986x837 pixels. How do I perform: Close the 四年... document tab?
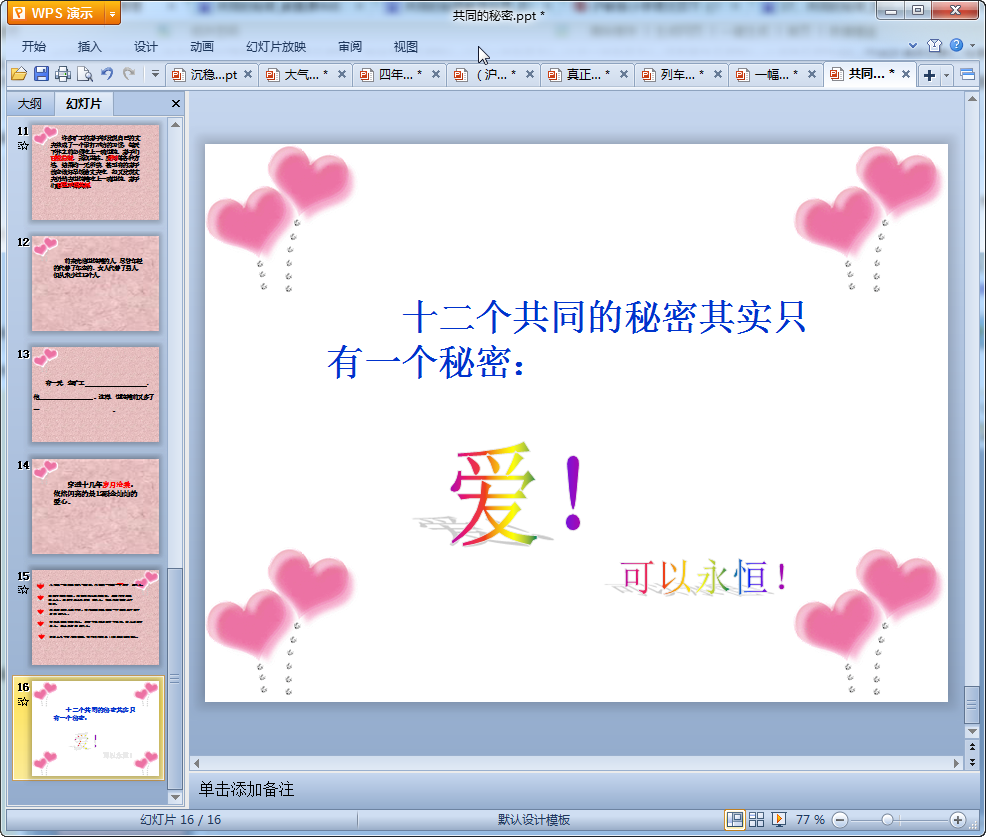(x=436, y=74)
